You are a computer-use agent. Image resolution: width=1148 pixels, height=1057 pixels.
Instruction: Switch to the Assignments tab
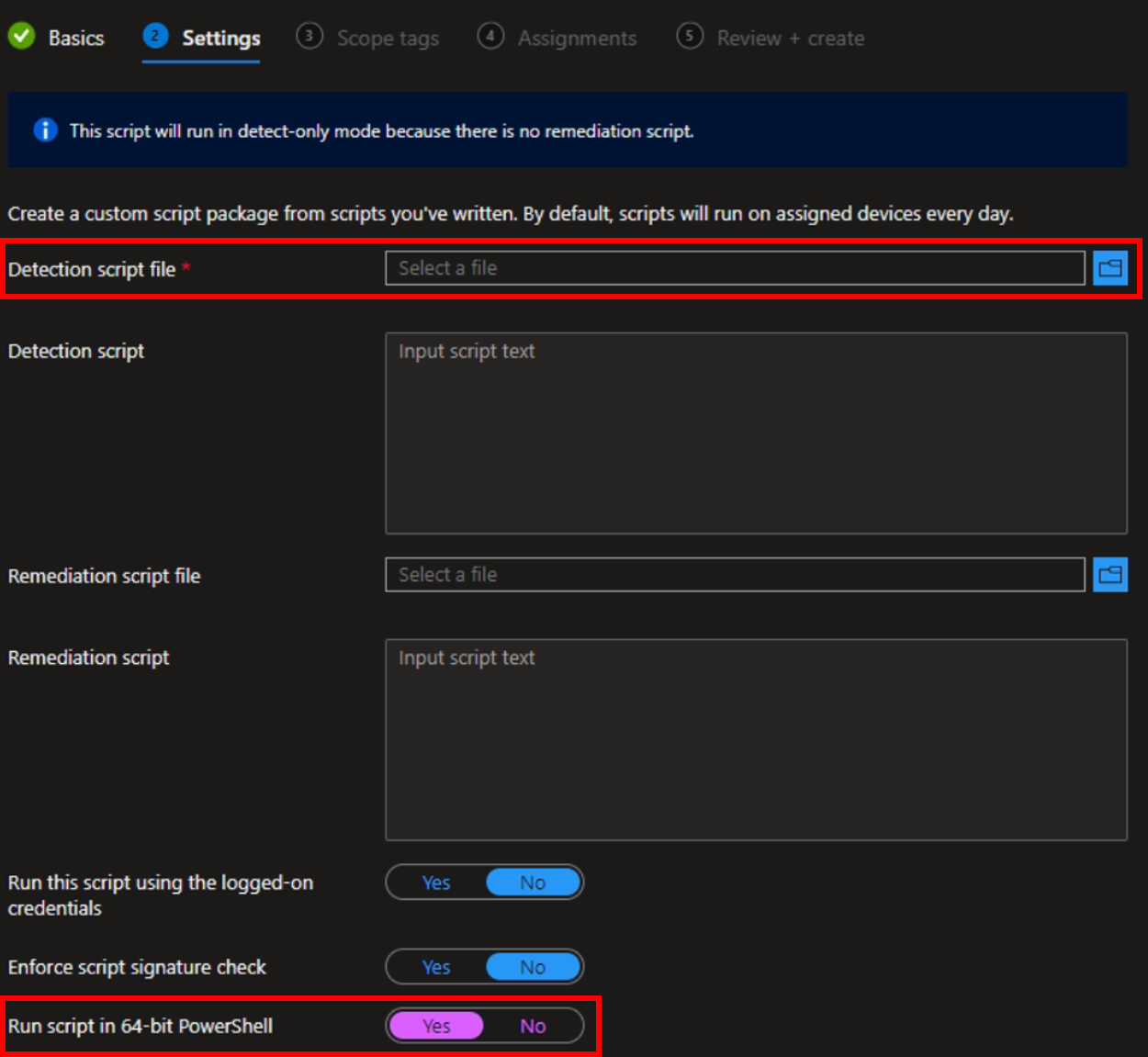[x=577, y=38]
